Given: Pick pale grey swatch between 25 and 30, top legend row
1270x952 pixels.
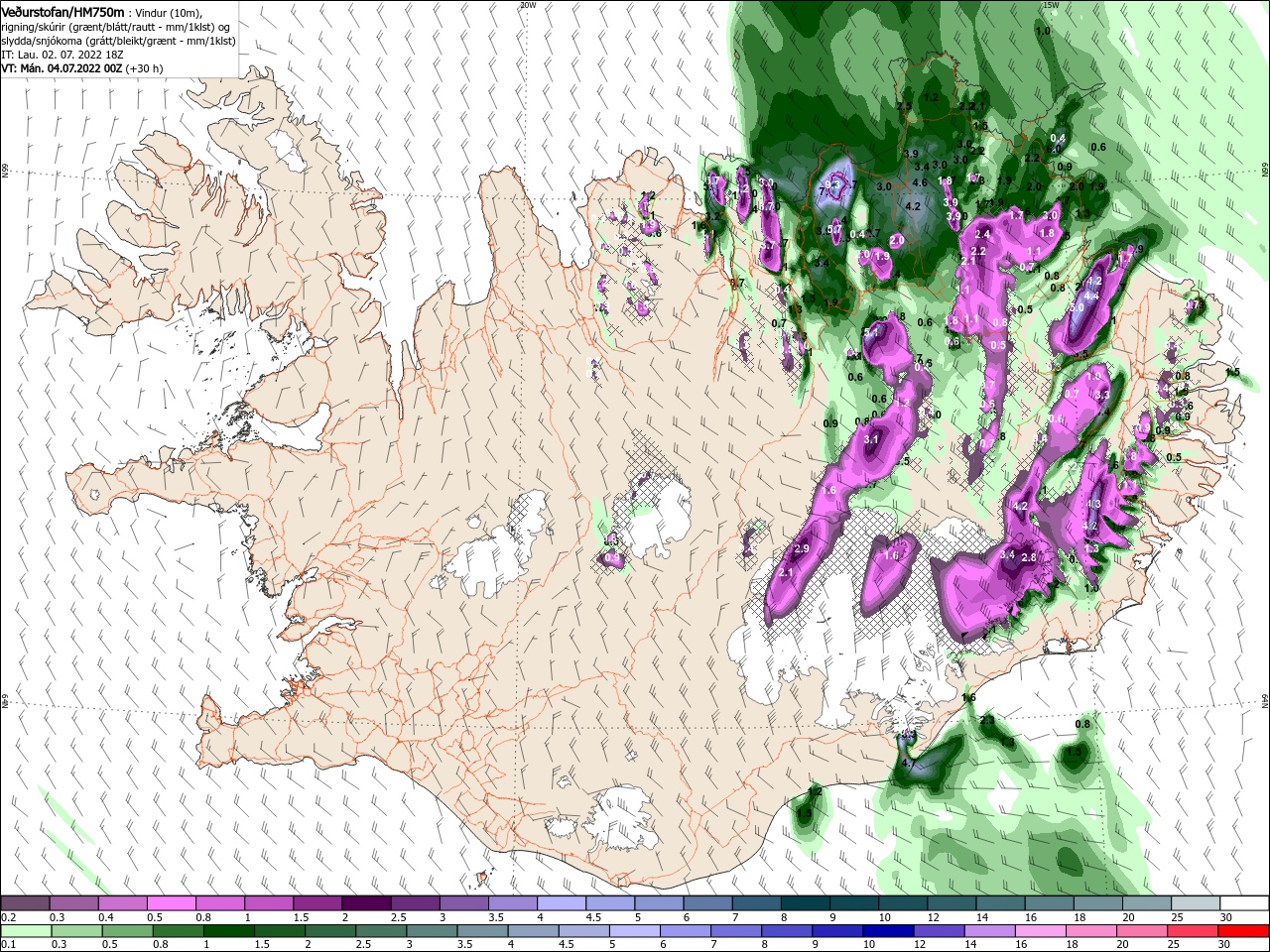Looking at the screenshot, I should (x=1194, y=903).
